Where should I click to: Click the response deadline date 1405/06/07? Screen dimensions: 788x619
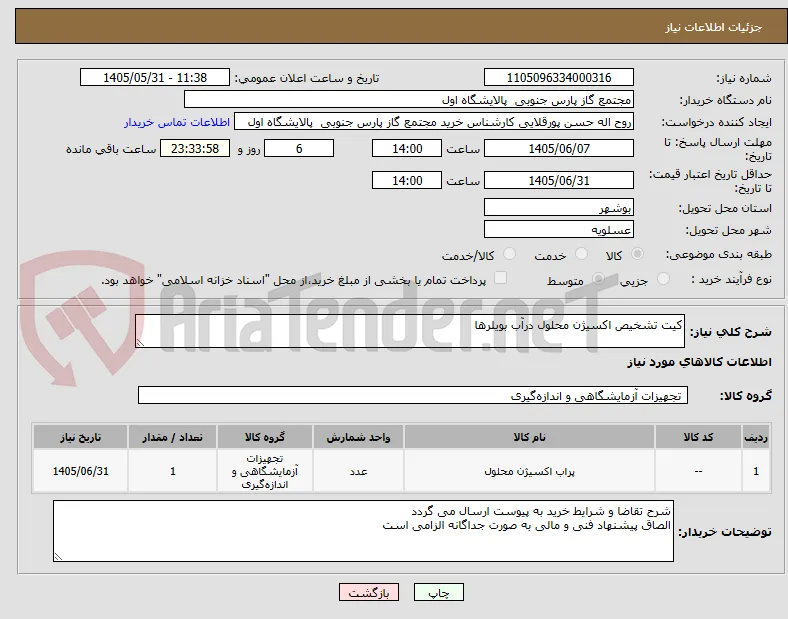(x=558, y=148)
